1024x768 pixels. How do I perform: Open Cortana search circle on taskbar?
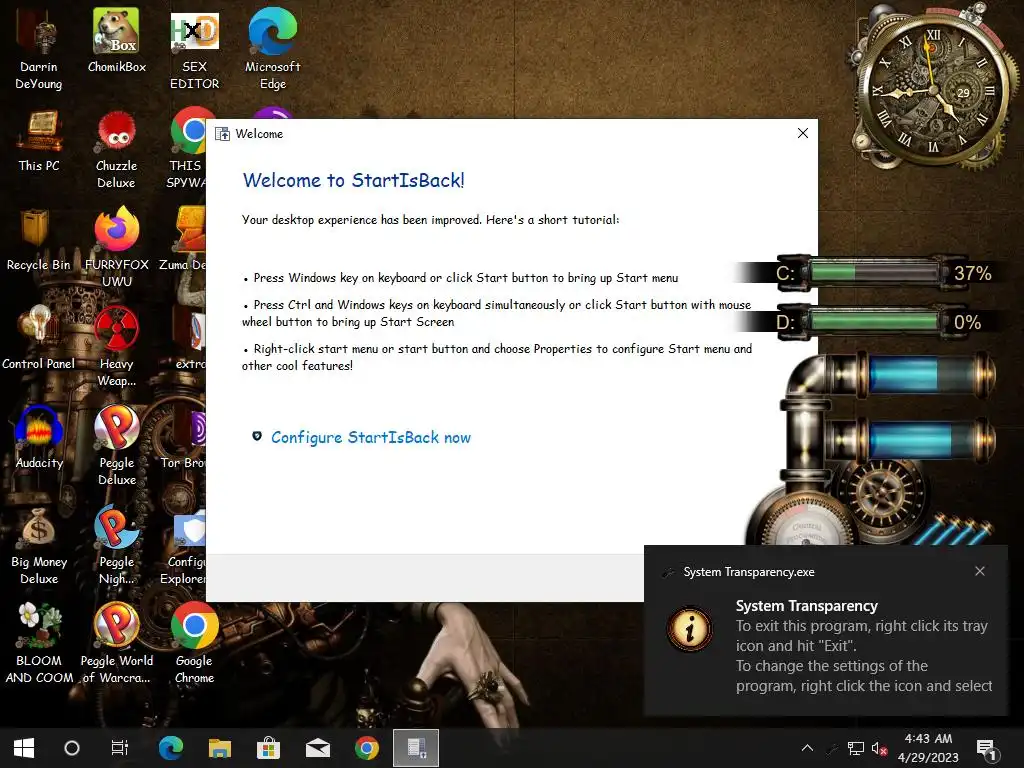click(72, 748)
